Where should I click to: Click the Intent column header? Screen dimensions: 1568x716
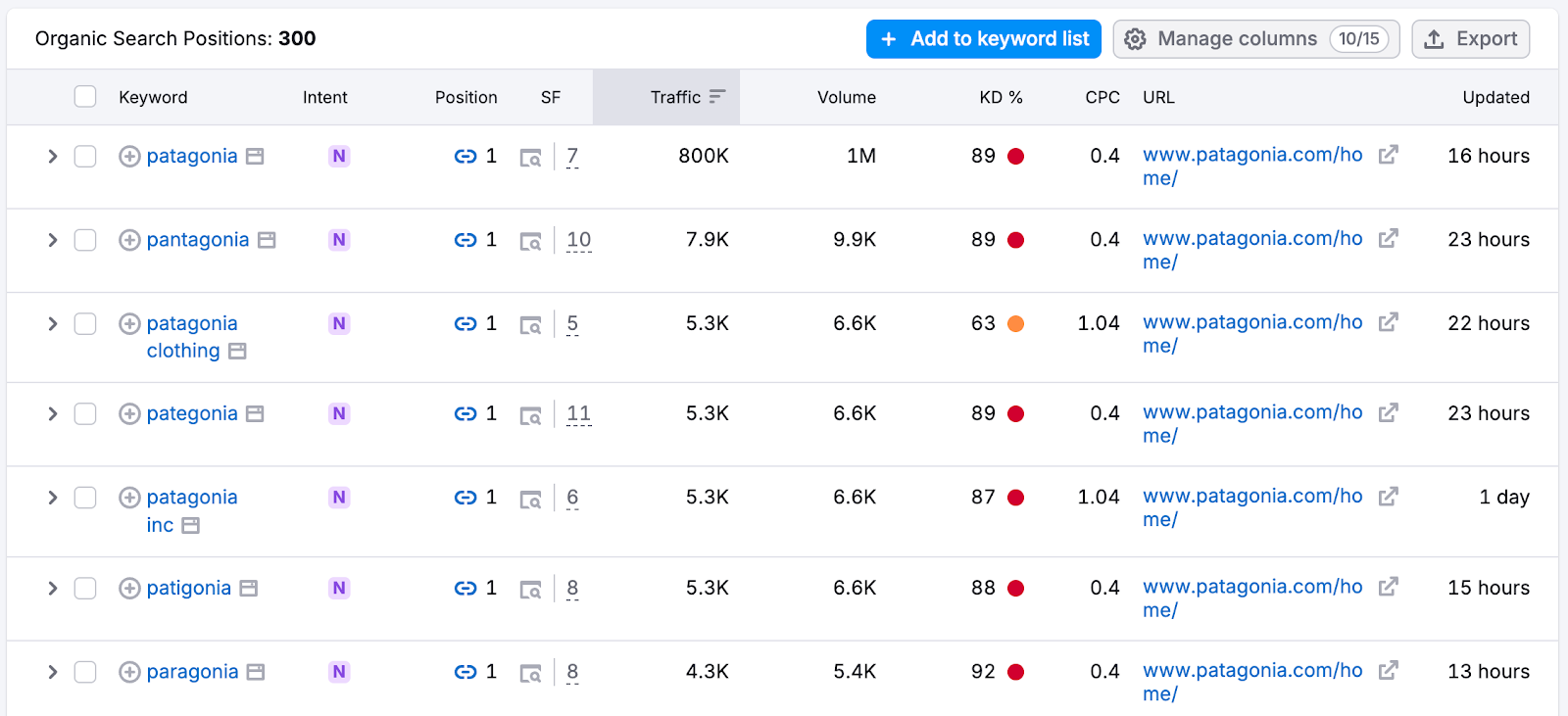(x=324, y=97)
